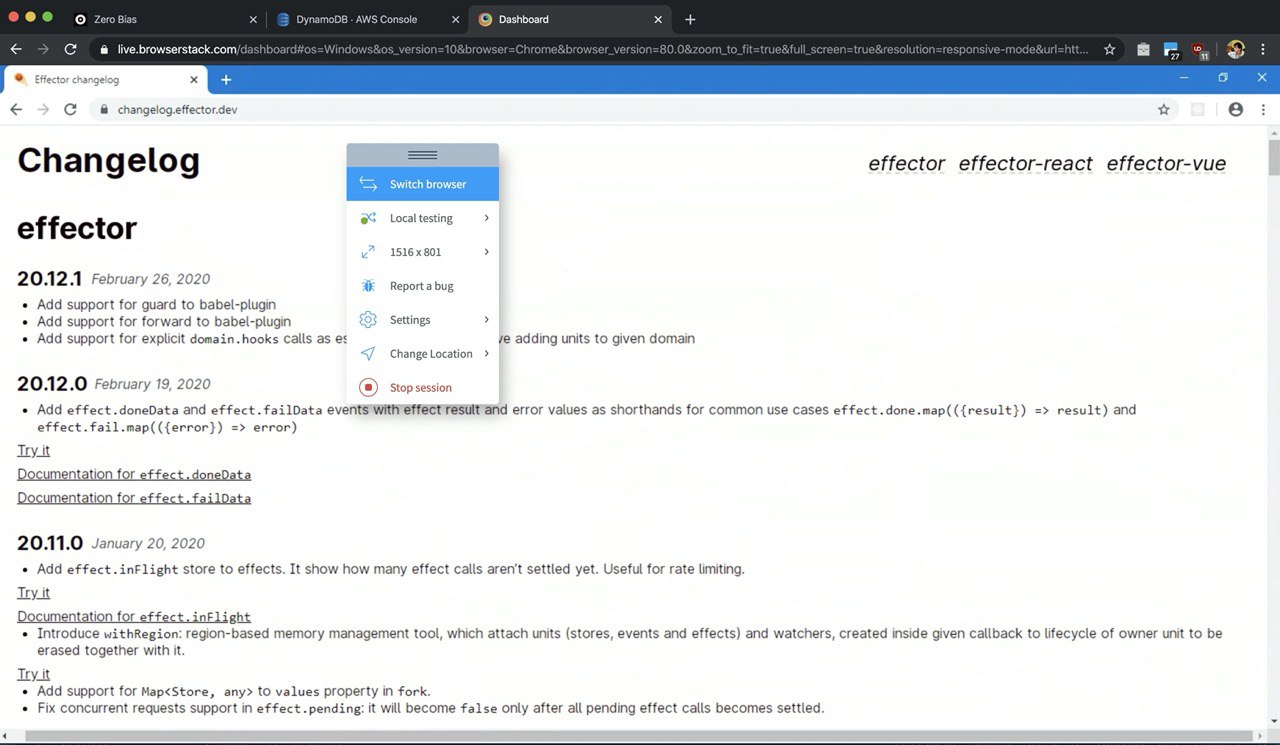Click the resolution resize arrows icon
This screenshot has height=745, width=1280.
pos(368,252)
